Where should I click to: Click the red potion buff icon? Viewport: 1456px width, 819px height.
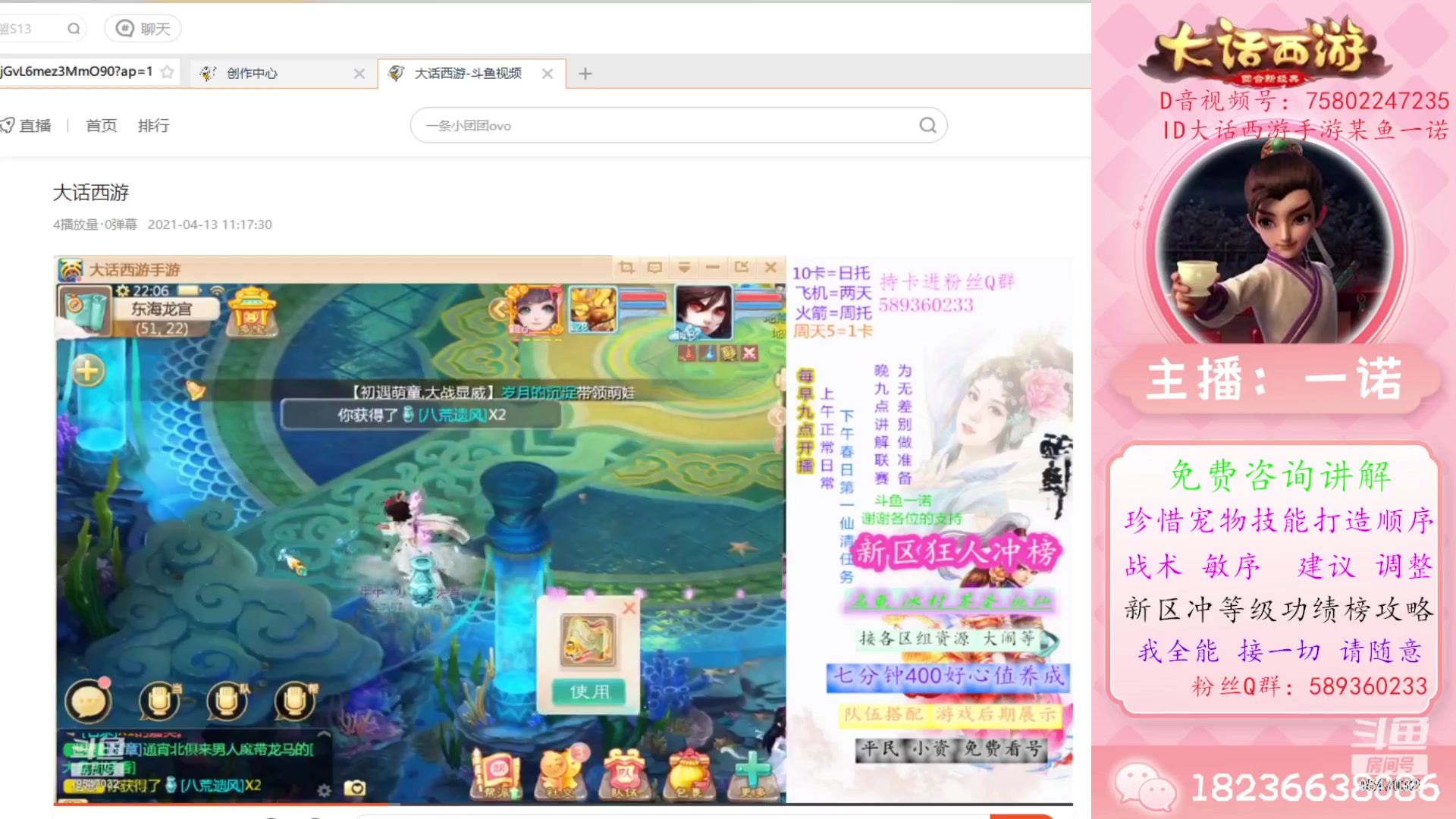[686, 353]
